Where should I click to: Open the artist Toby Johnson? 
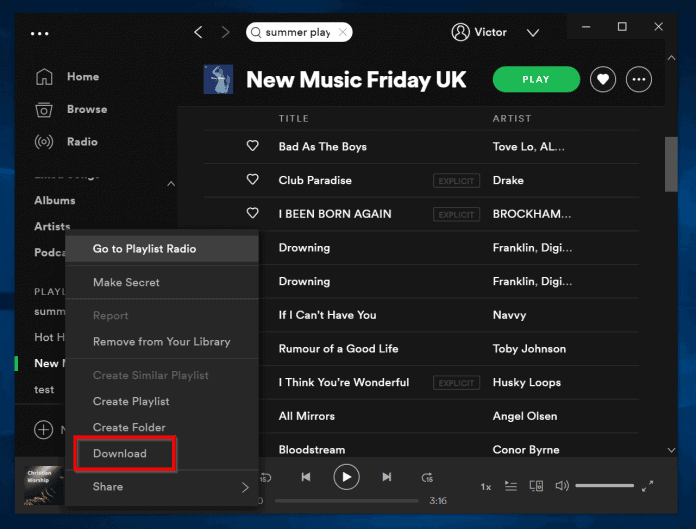[x=529, y=349]
